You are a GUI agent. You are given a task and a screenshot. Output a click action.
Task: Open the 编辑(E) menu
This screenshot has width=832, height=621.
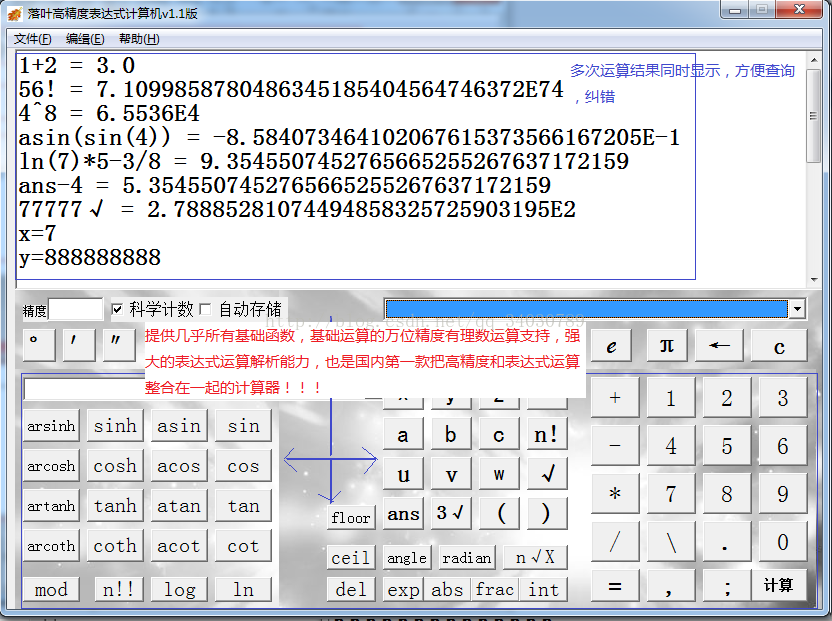point(85,39)
